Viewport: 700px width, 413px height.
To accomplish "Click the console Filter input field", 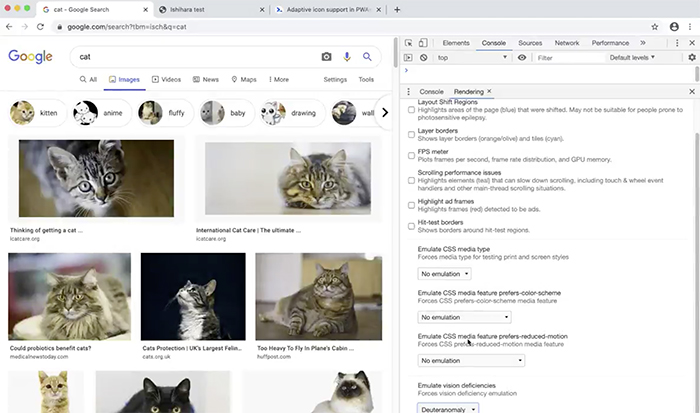I will pyautogui.click(x=569, y=58).
